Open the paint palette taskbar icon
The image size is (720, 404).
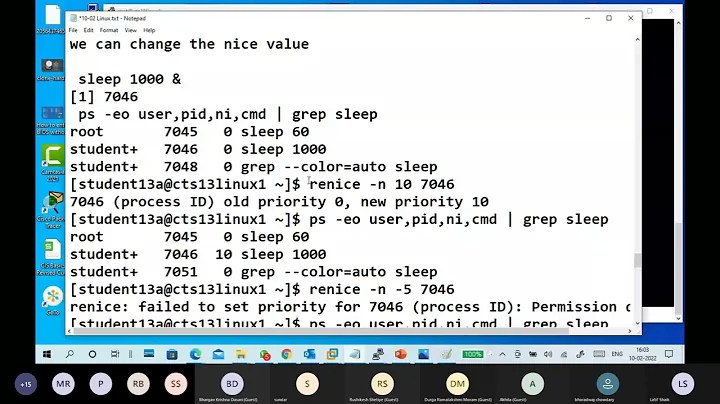click(x=446, y=354)
